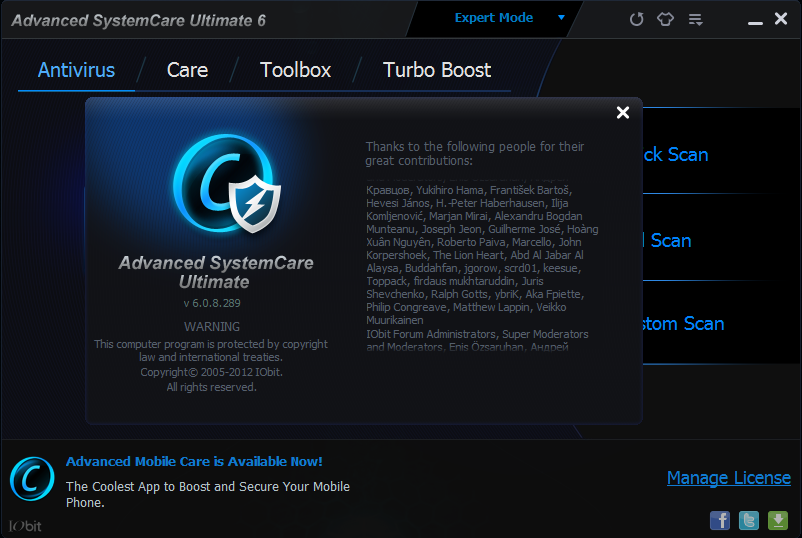Click 'The Coolest App to Boost' description text
This screenshot has width=802, height=538.
[208, 494]
